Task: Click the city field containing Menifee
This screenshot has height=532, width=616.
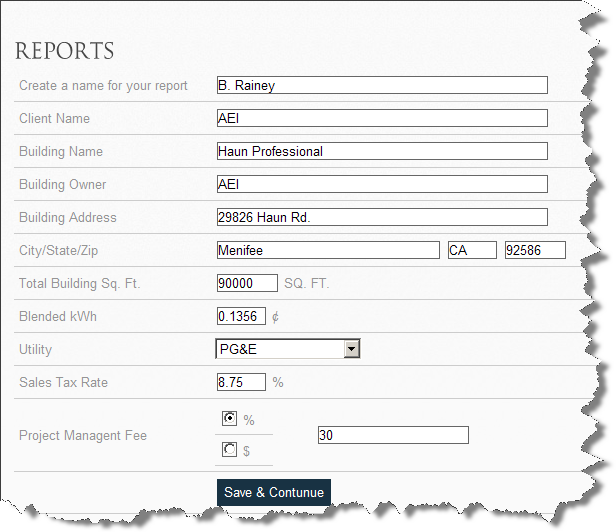Action: [x=328, y=250]
